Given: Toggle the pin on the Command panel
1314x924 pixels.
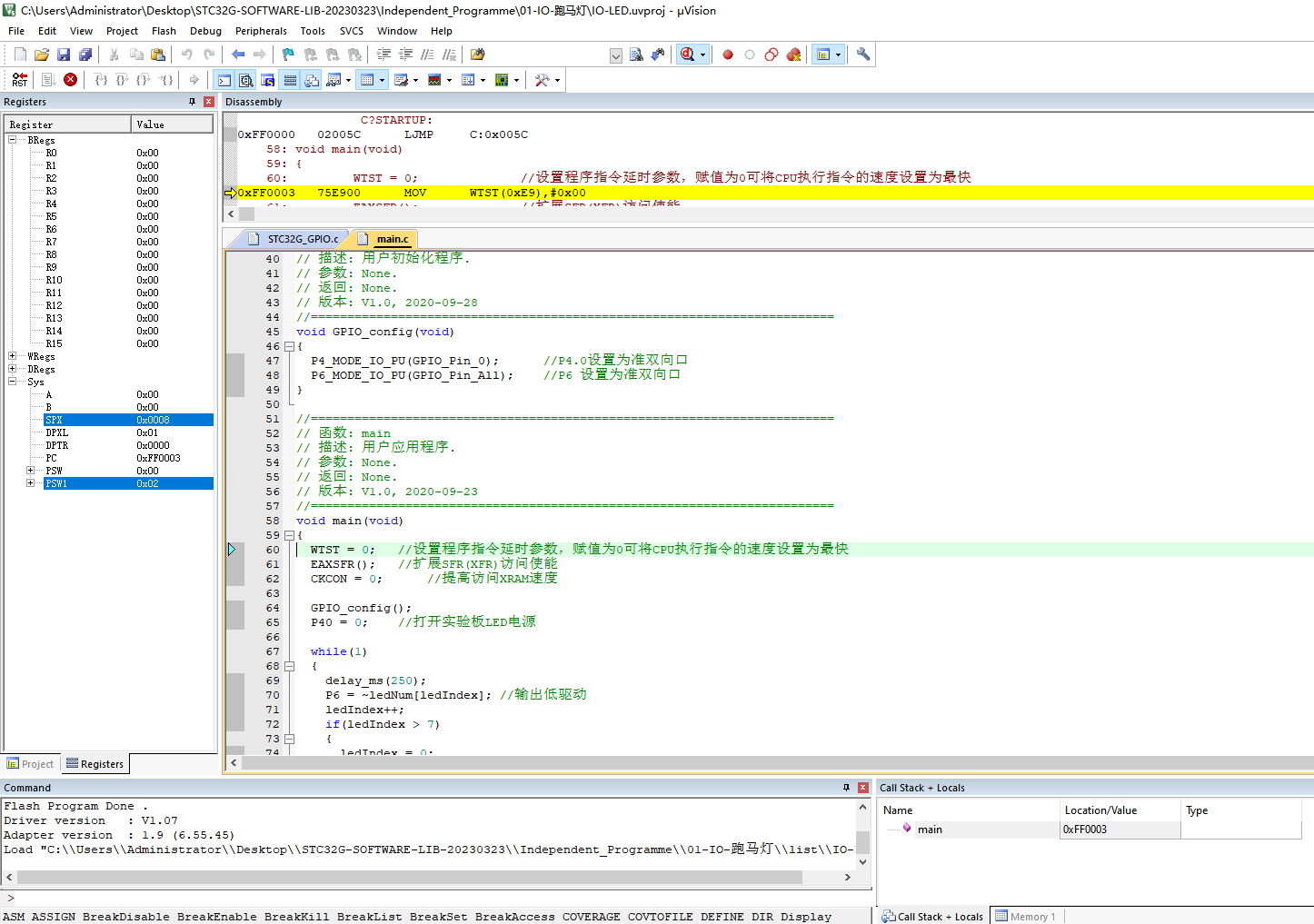Looking at the screenshot, I should [x=846, y=788].
